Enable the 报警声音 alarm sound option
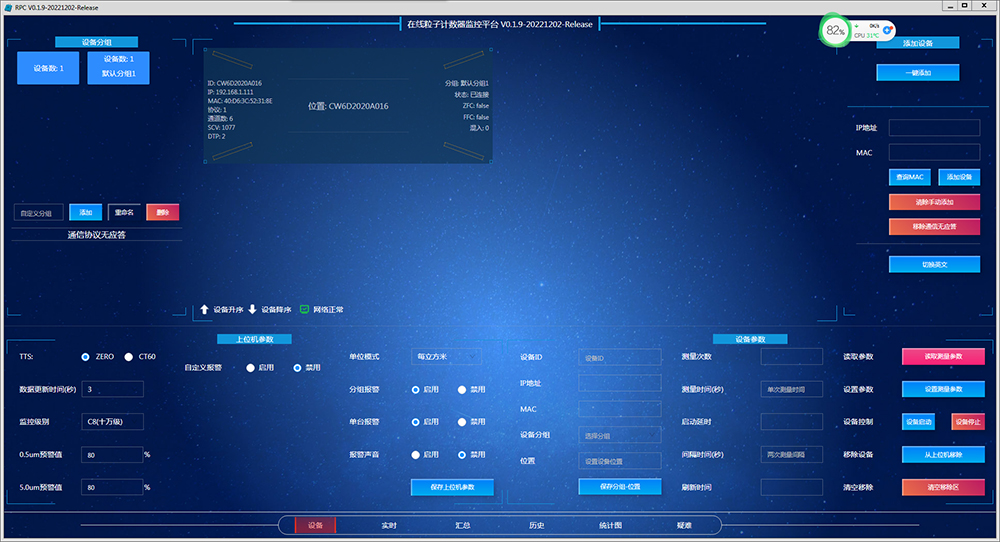The width and height of the screenshot is (1000, 542). (416, 455)
